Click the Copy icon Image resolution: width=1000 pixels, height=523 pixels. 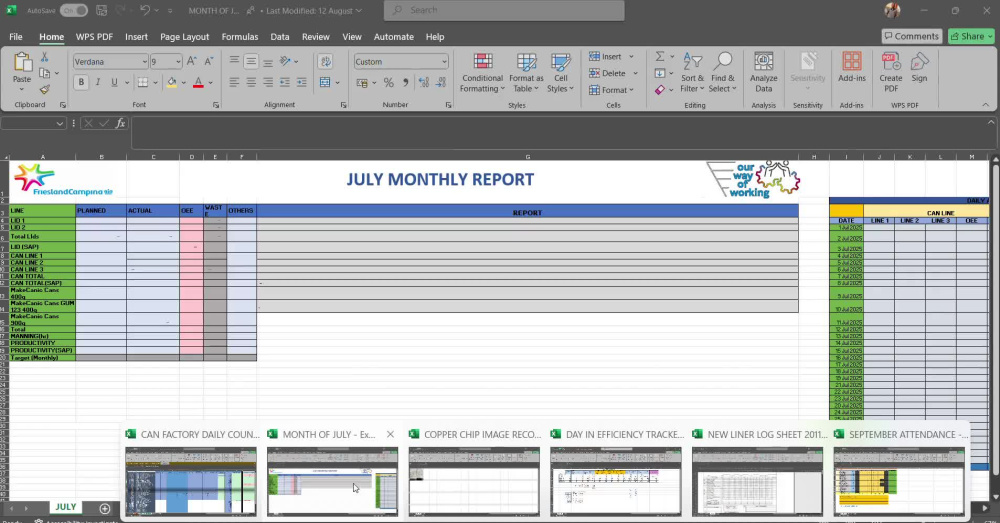[45, 73]
